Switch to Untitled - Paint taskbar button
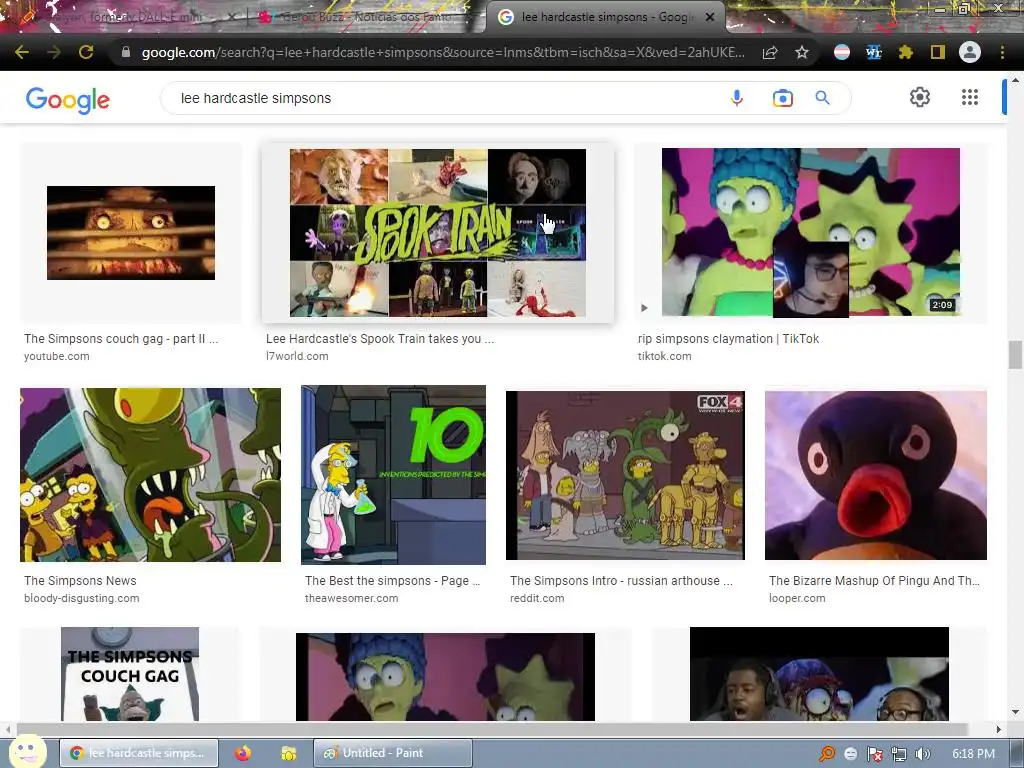Viewport: 1024px width, 768px height. pos(393,753)
